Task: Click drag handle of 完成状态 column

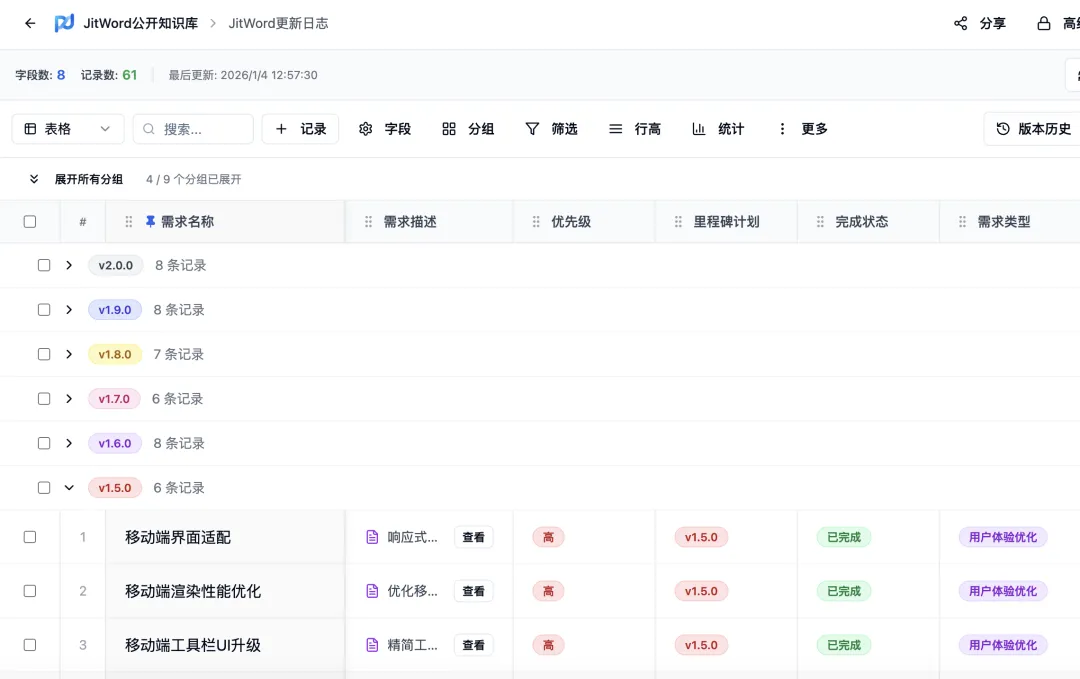Action: [820, 222]
